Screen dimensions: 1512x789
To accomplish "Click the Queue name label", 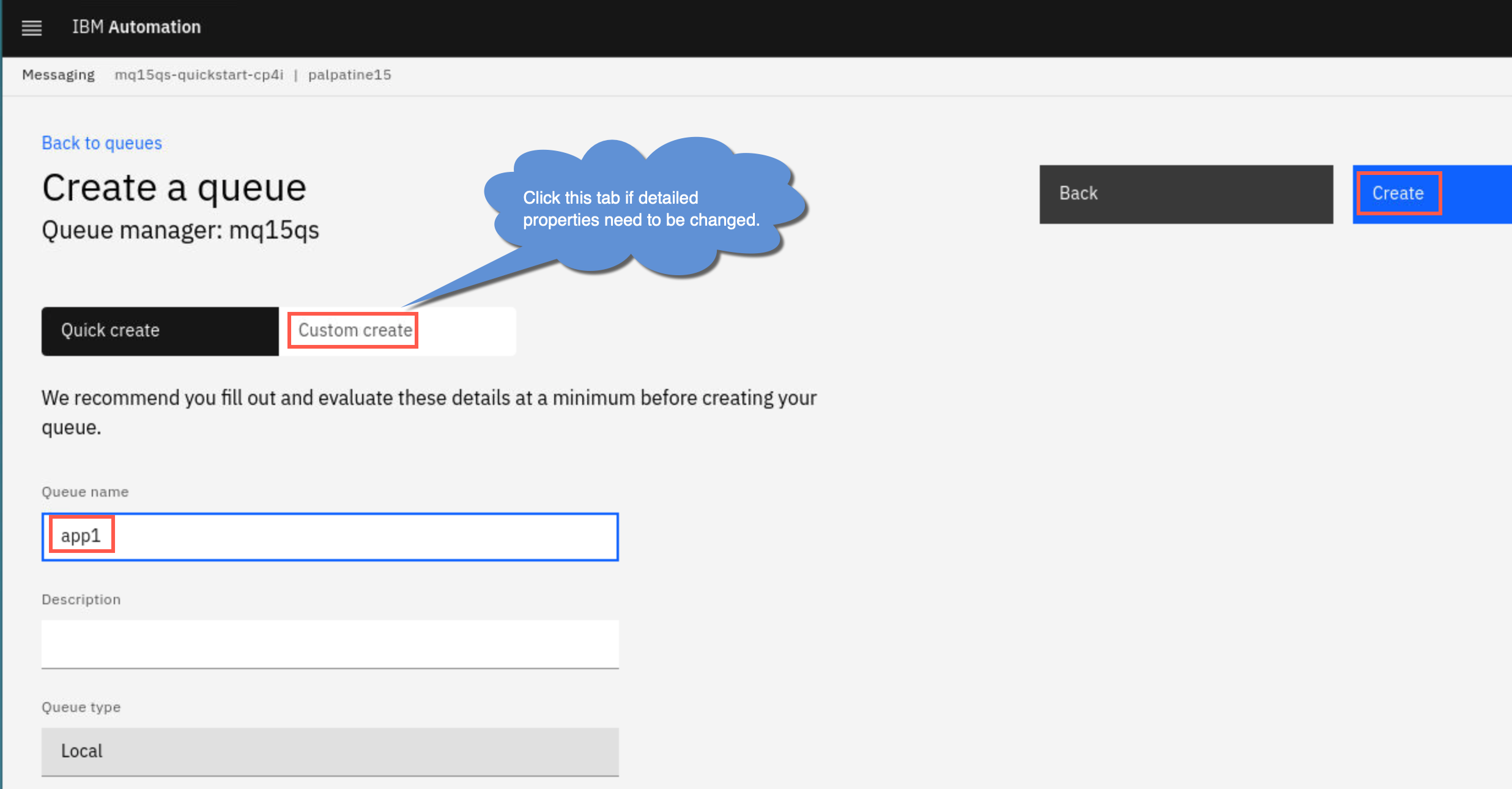I will pos(85,492).
